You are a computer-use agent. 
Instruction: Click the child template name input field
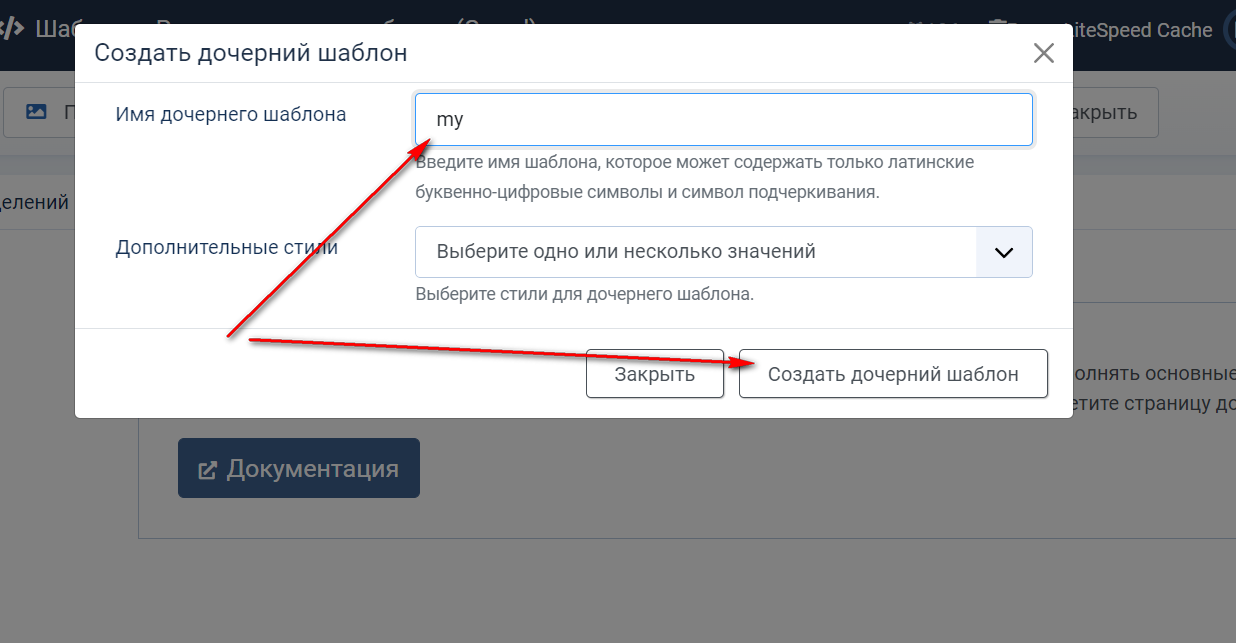[x=723, y=120]
